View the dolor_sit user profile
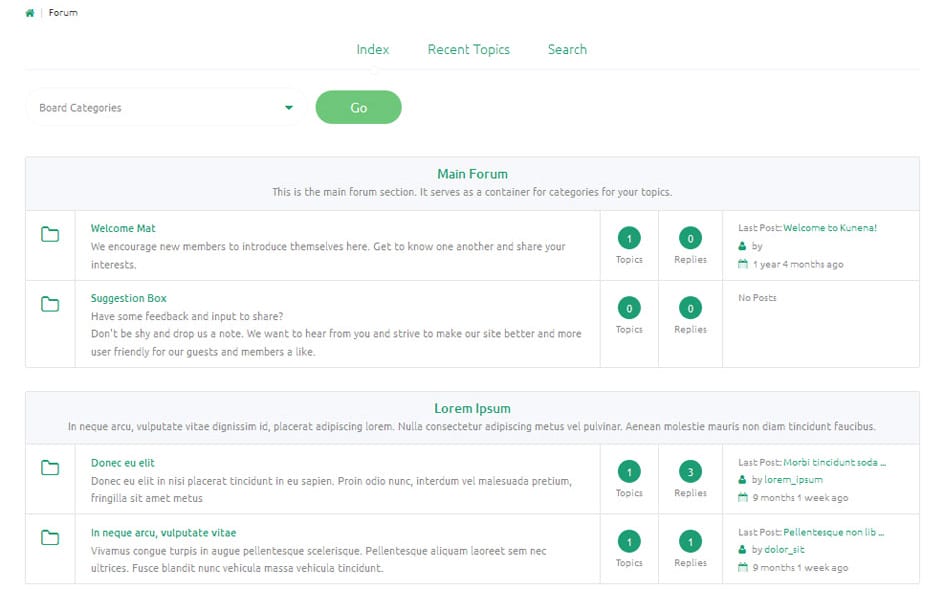The height and width of the screenshot is (598, 945). click(784, 550)
